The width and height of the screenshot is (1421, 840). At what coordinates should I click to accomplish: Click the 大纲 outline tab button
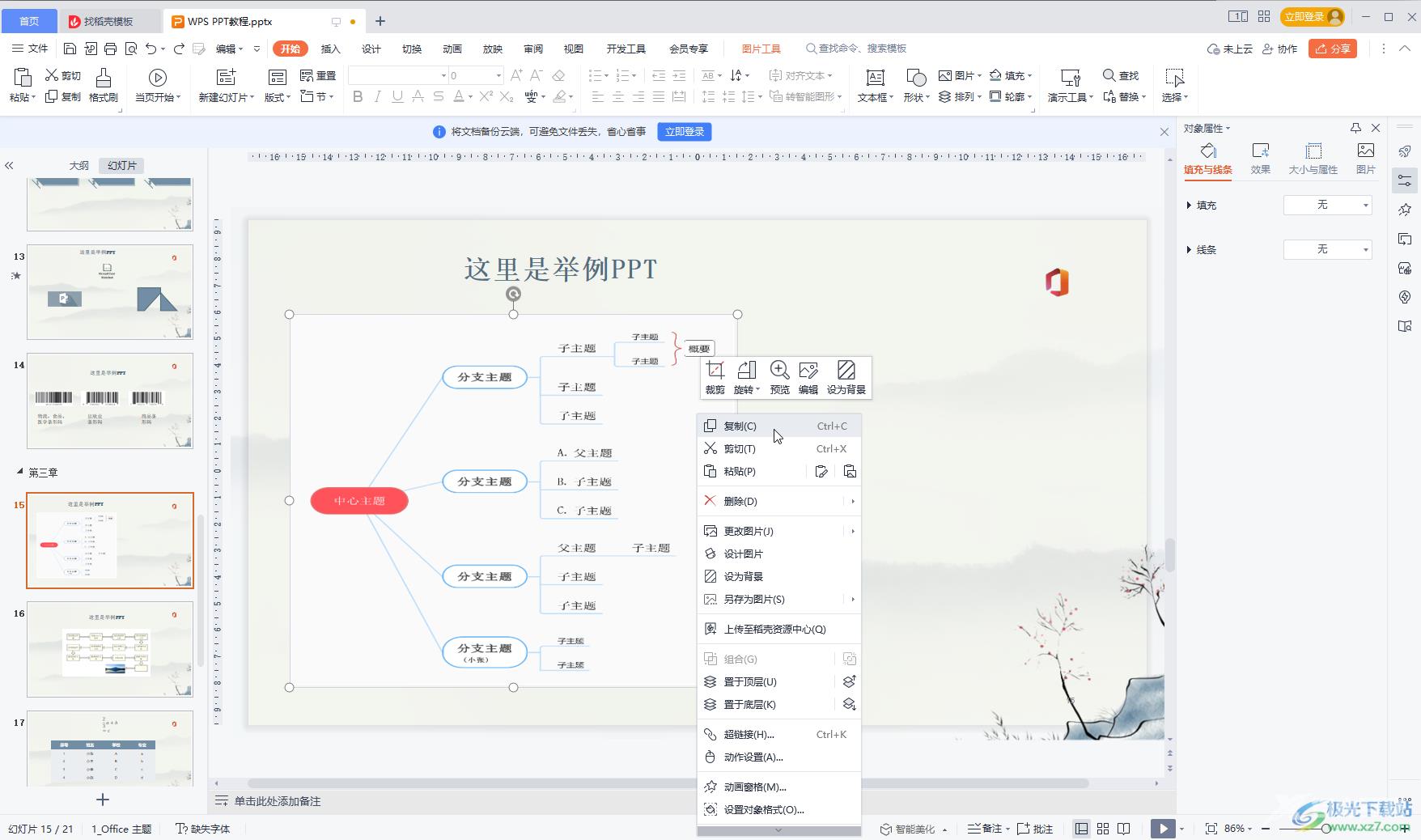[79, 165]
